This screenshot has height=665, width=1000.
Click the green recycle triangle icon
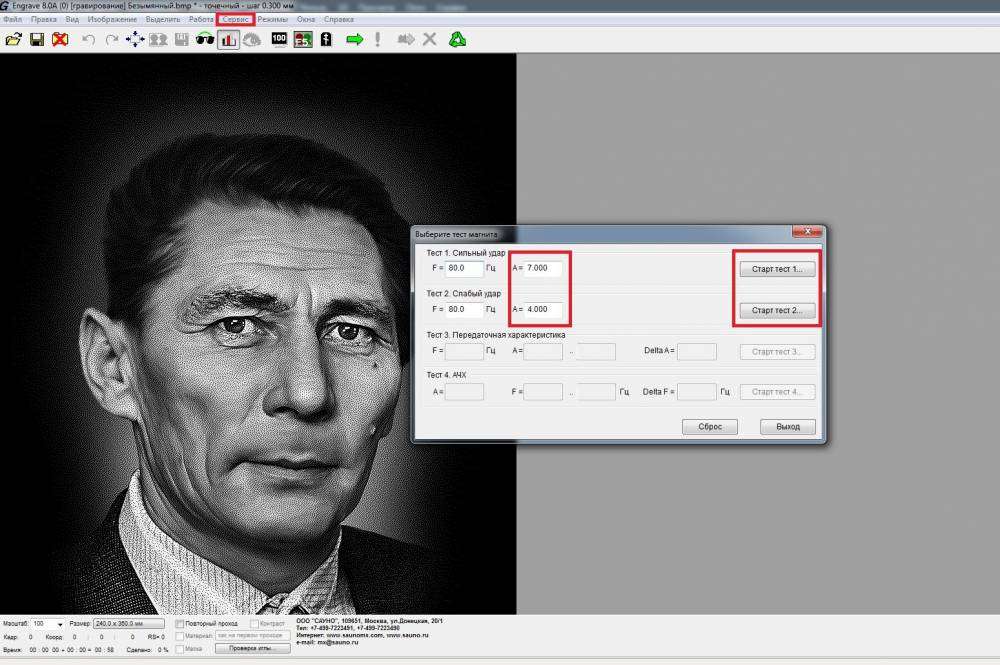pyautogui.click(x=458, y=40)
